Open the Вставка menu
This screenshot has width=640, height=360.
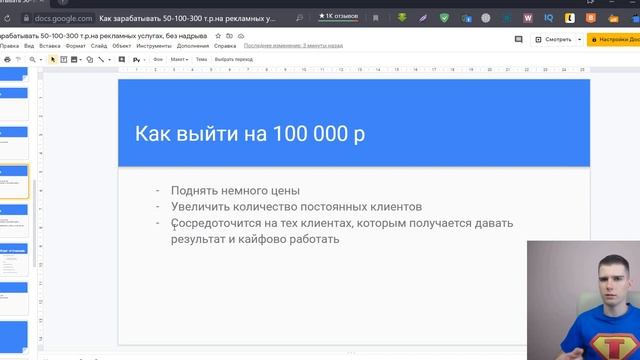click(50, 46)
